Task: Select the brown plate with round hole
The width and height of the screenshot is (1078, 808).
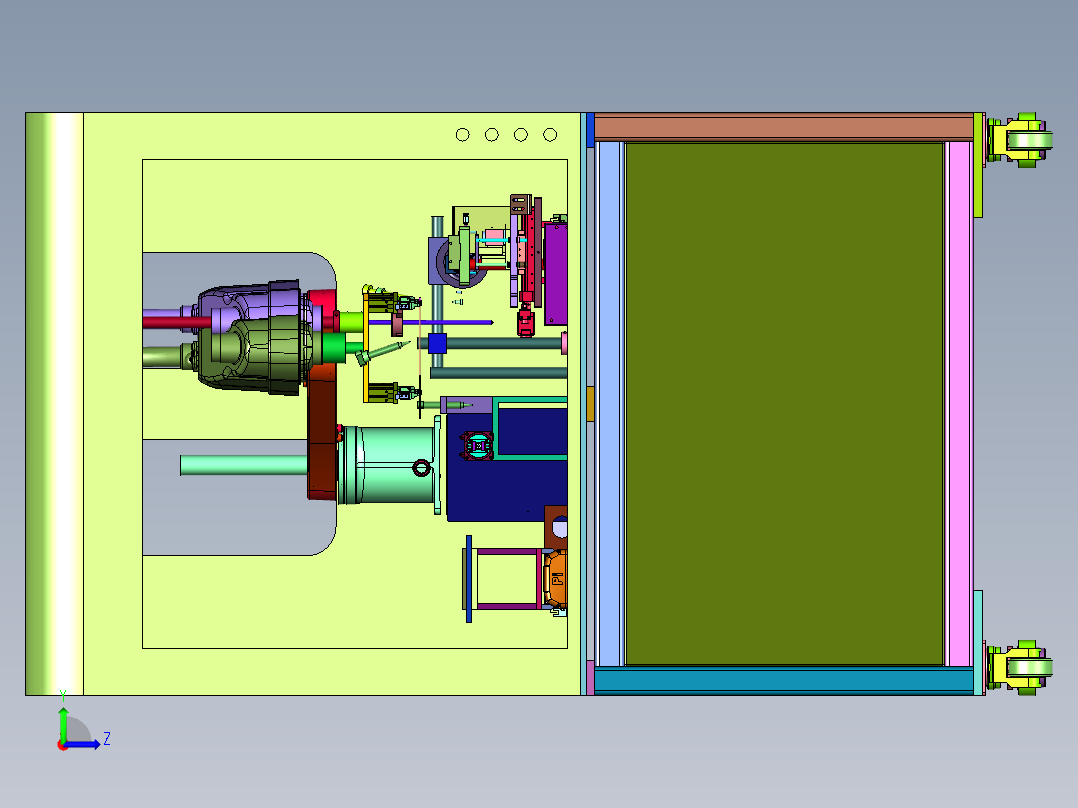Action: click(x=556, y=527)
